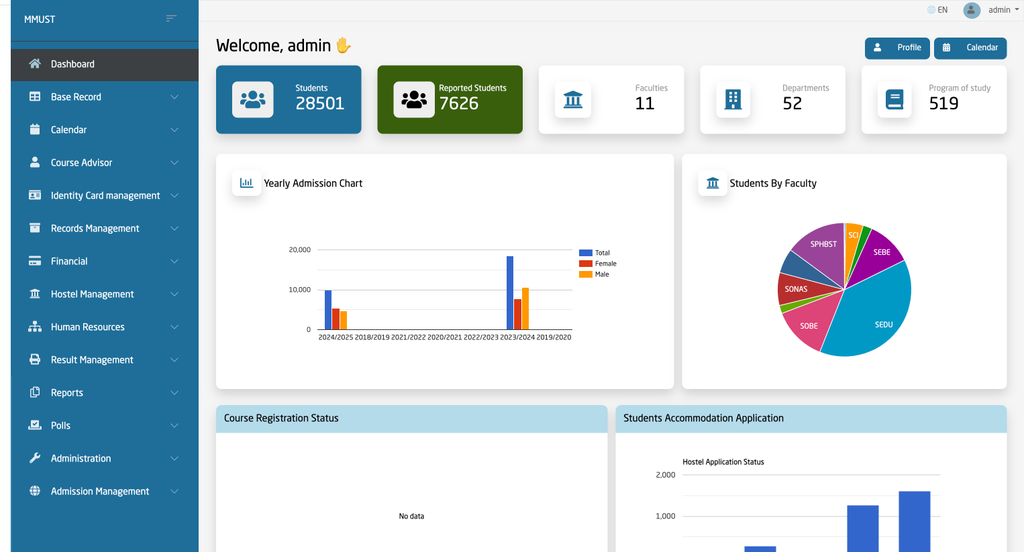Viewport: 1024px width, 552px height.
Task: Click the Students card people icon
Action: [253, 100]
